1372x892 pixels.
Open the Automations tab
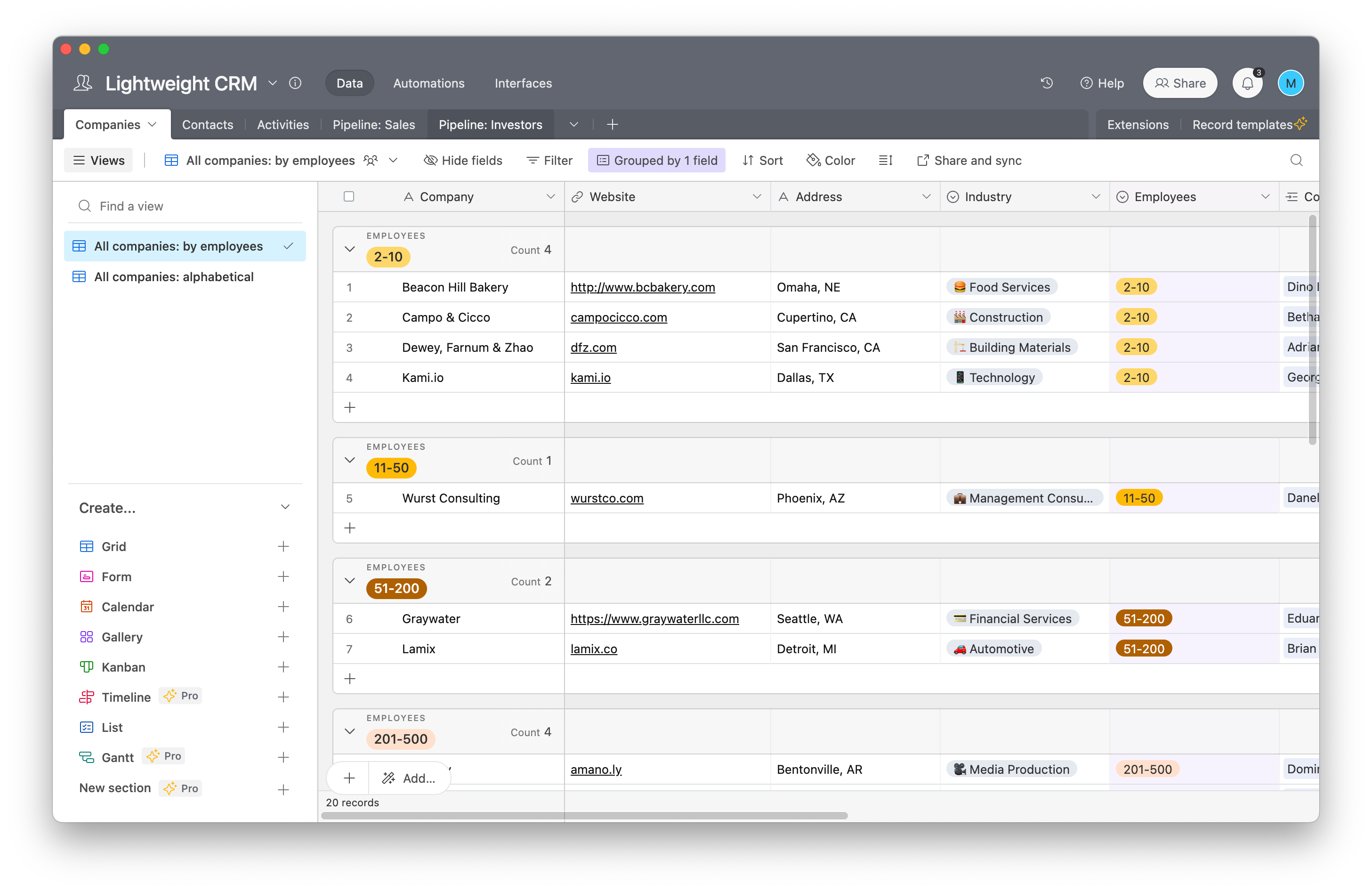click(x=428, y=83)
